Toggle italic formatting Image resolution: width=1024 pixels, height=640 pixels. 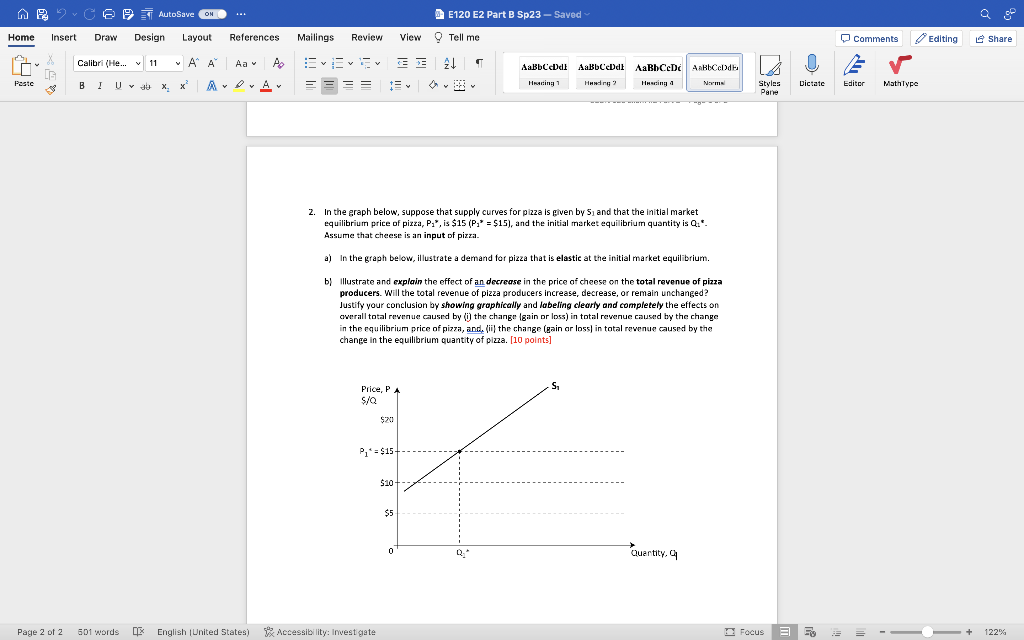coord(100,86)
